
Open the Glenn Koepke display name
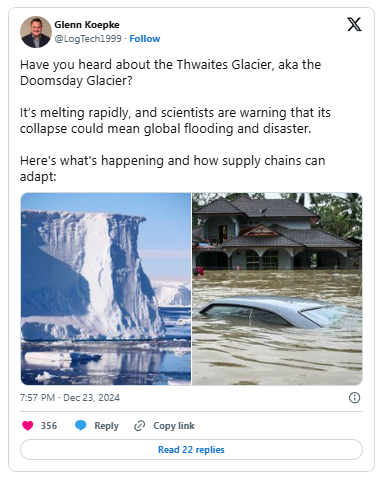pos(87,25)
